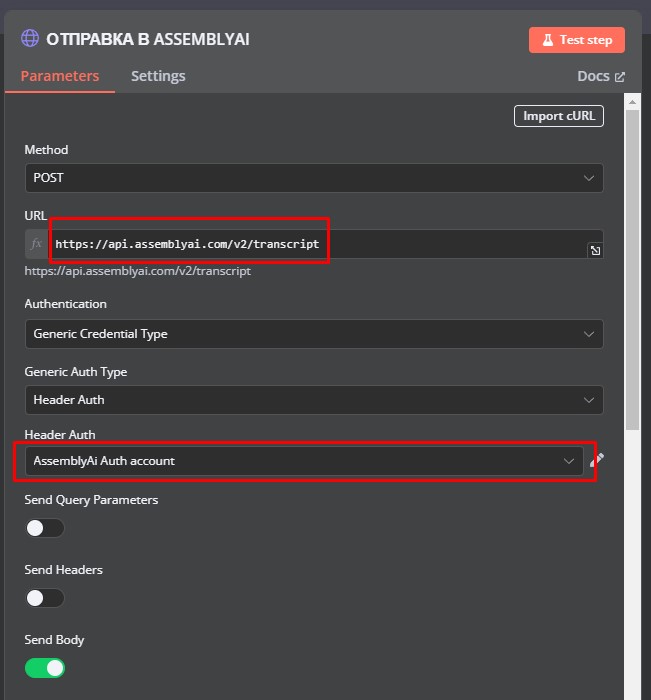Disable the Send Body toggle
651x700 pixels.
[45, 668]
